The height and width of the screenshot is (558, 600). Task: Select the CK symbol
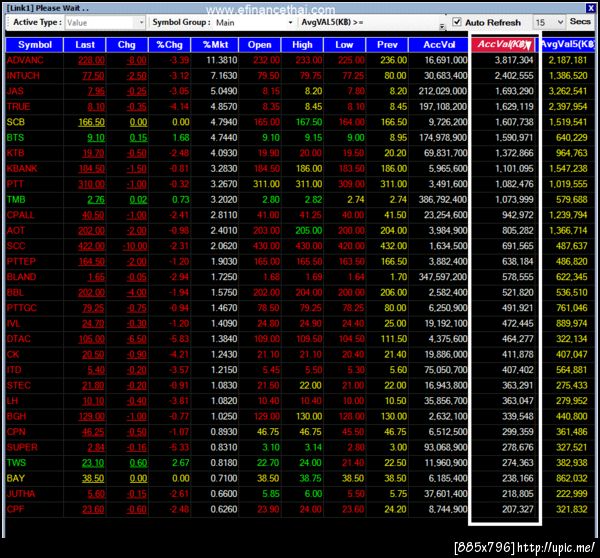[13, 355]
